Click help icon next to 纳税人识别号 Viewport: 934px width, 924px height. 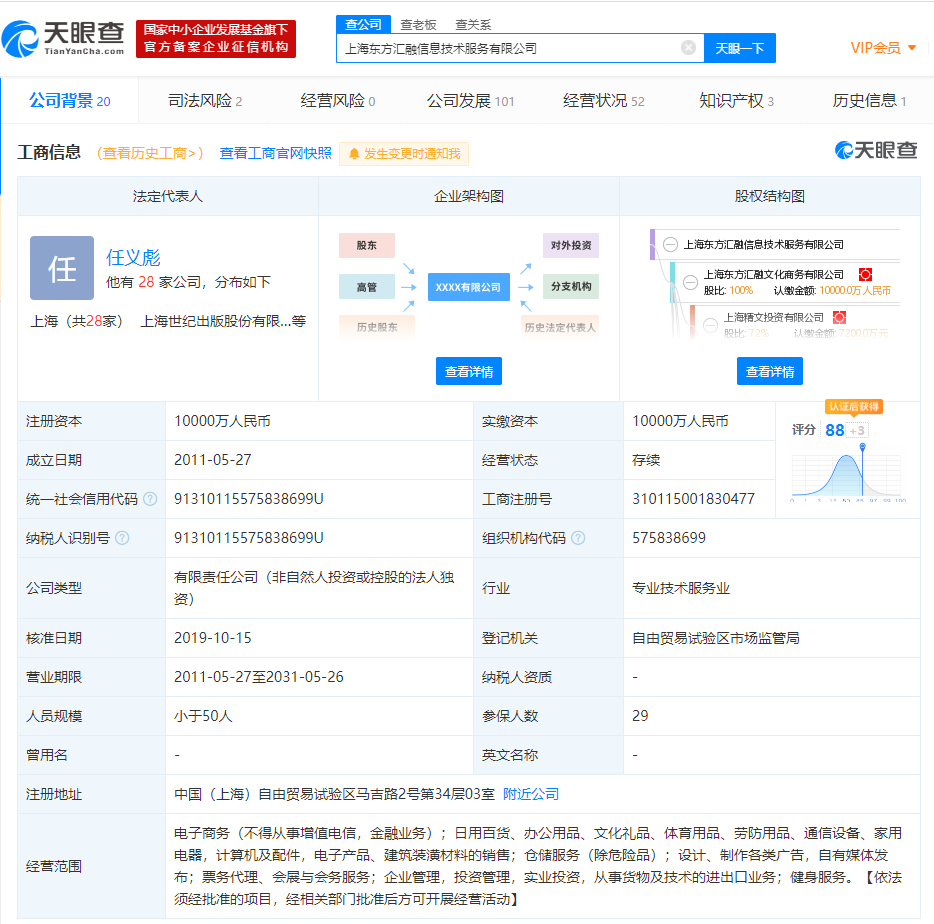(x=122, y=538)
